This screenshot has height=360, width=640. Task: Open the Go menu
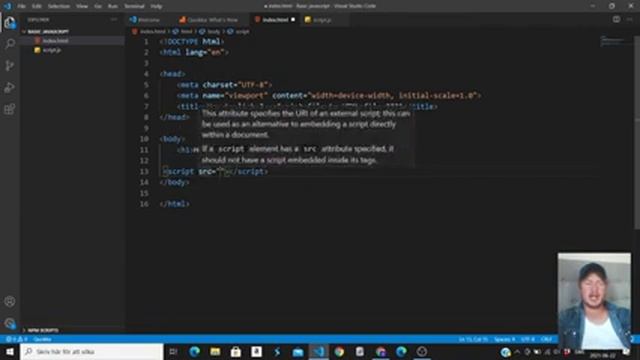pyautogui.click(x=98, y=6)
